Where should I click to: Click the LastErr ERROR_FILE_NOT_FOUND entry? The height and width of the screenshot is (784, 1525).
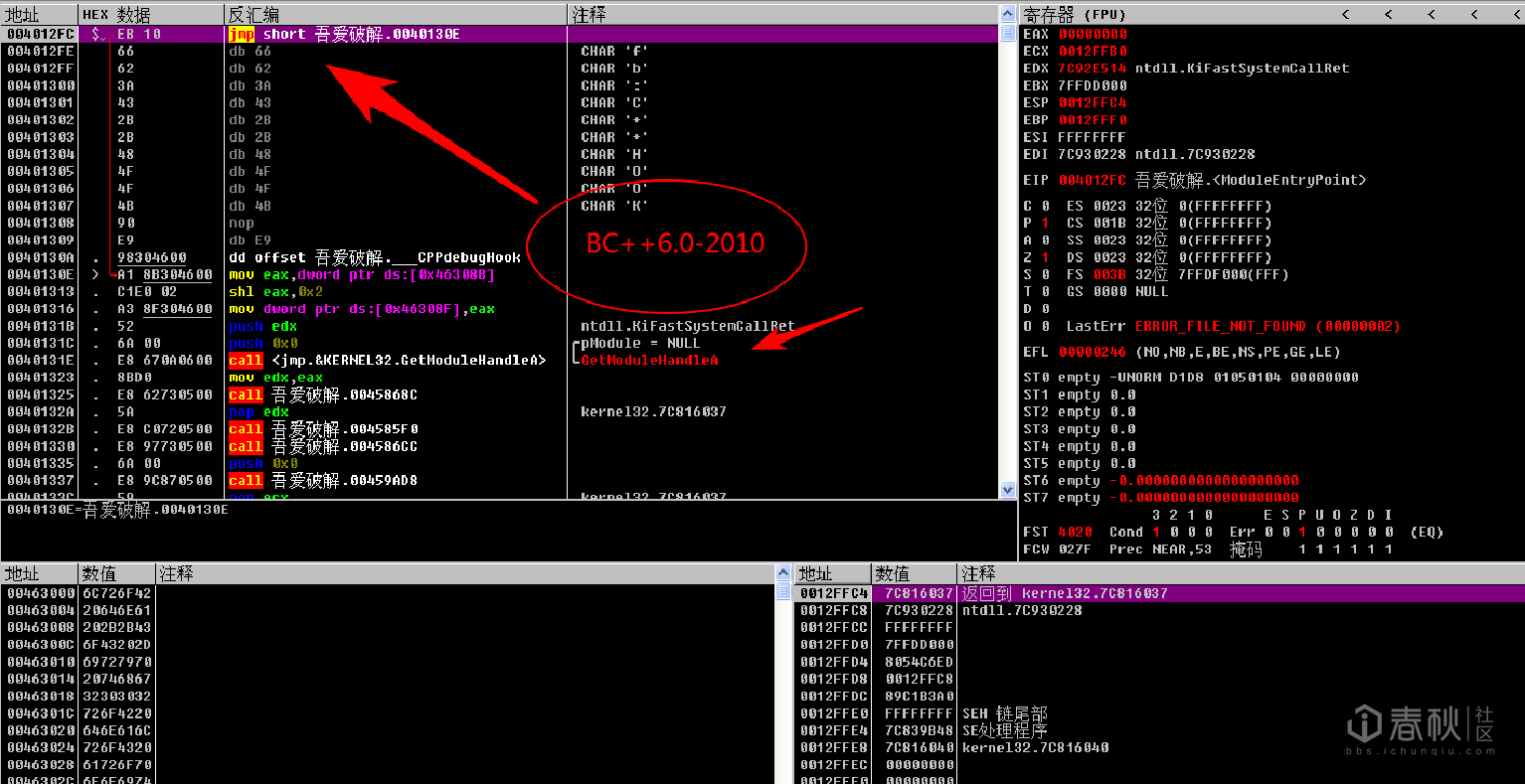[x=1233, y=326]
